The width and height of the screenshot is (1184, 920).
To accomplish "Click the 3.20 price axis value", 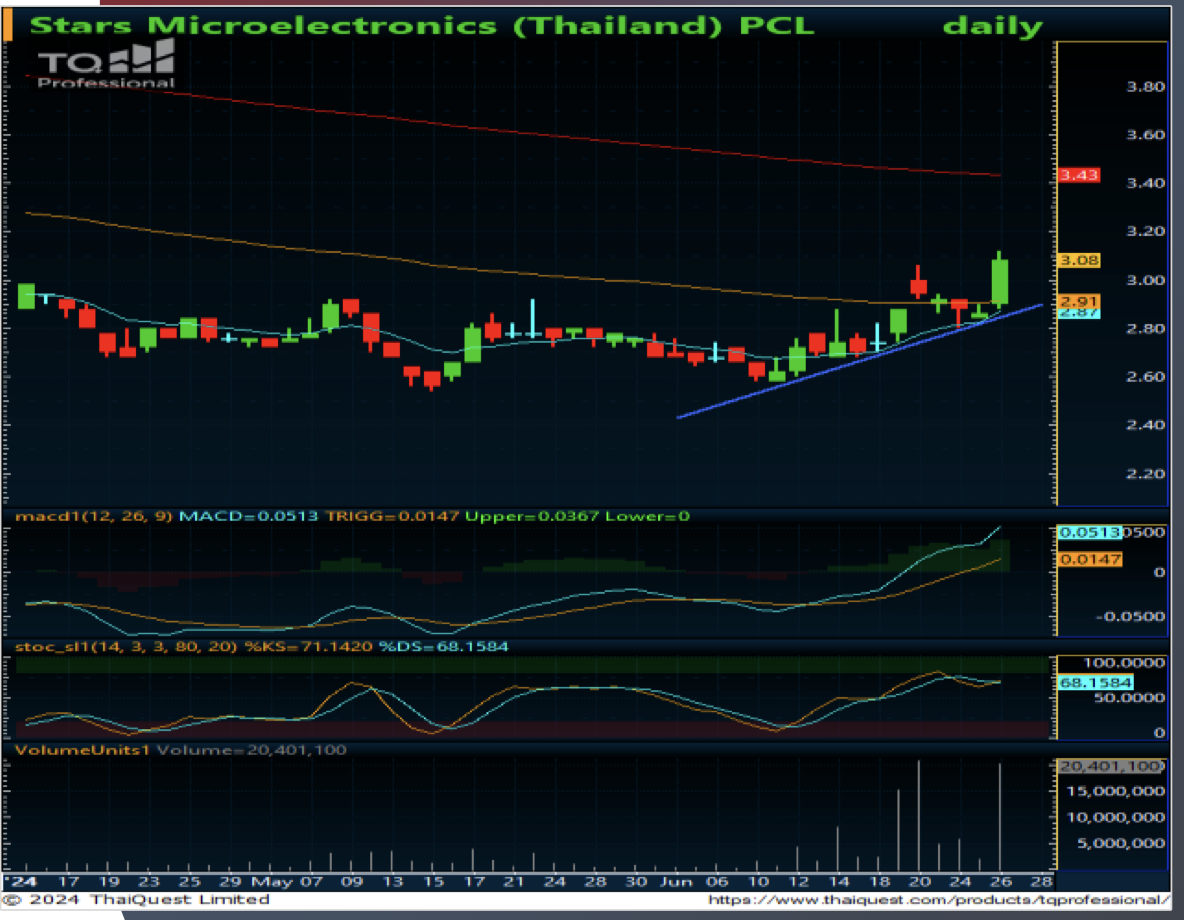I will [1145, 232].
